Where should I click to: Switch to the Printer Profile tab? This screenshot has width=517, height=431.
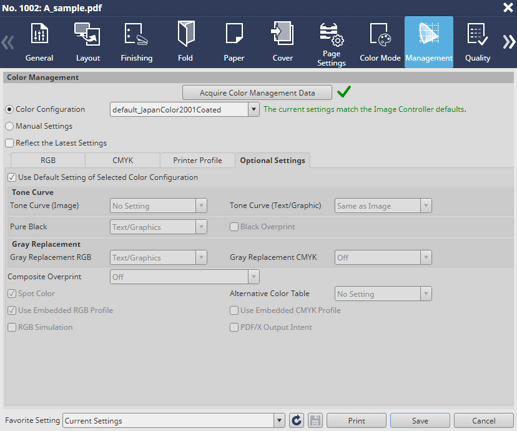pos(197,160)
